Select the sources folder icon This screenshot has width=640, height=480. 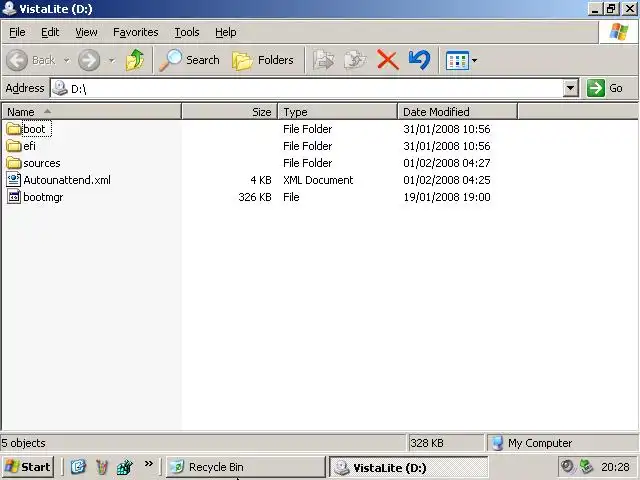pos(14,163)
